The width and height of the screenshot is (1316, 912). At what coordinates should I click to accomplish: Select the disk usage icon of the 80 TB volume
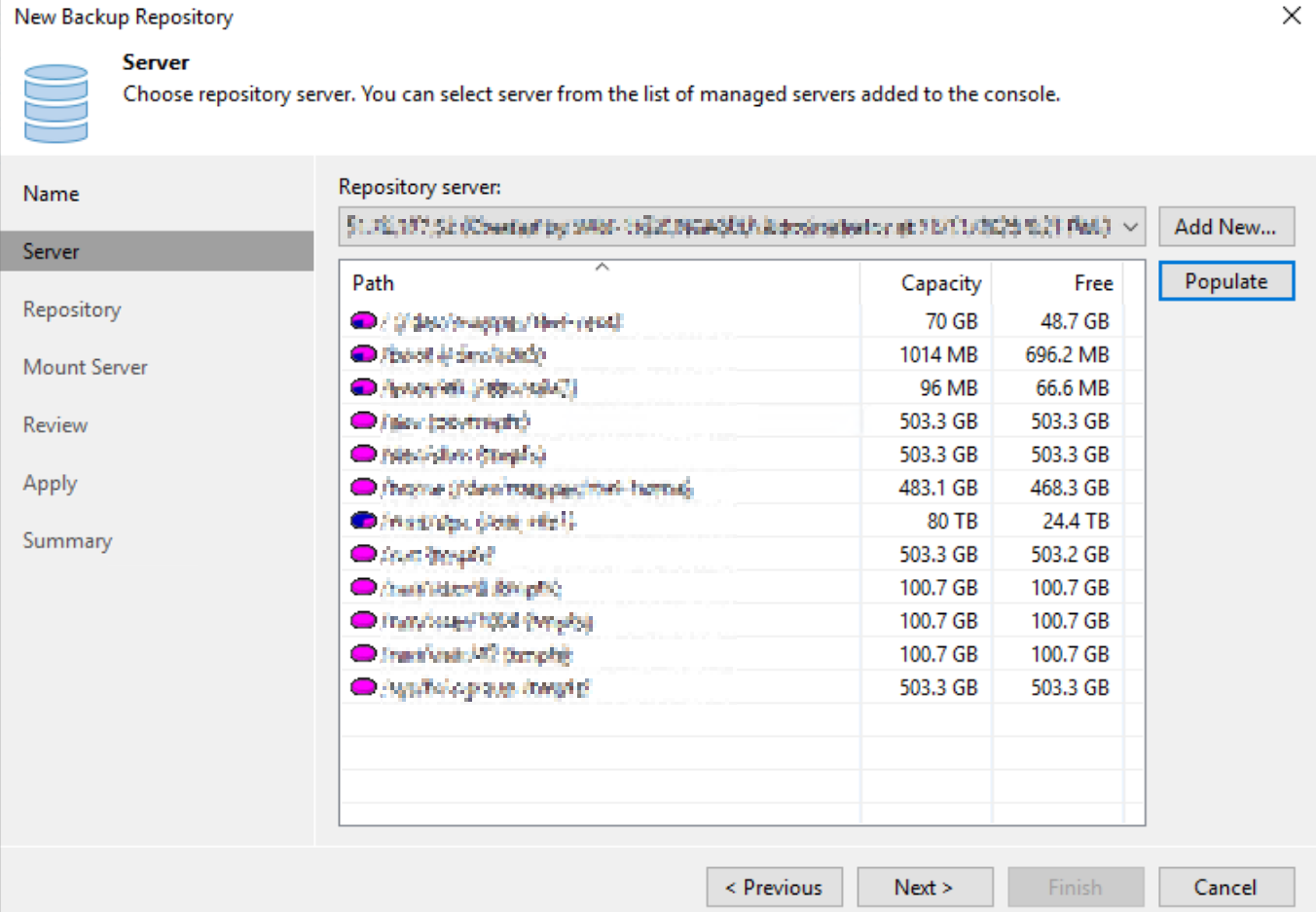(363, 521)
